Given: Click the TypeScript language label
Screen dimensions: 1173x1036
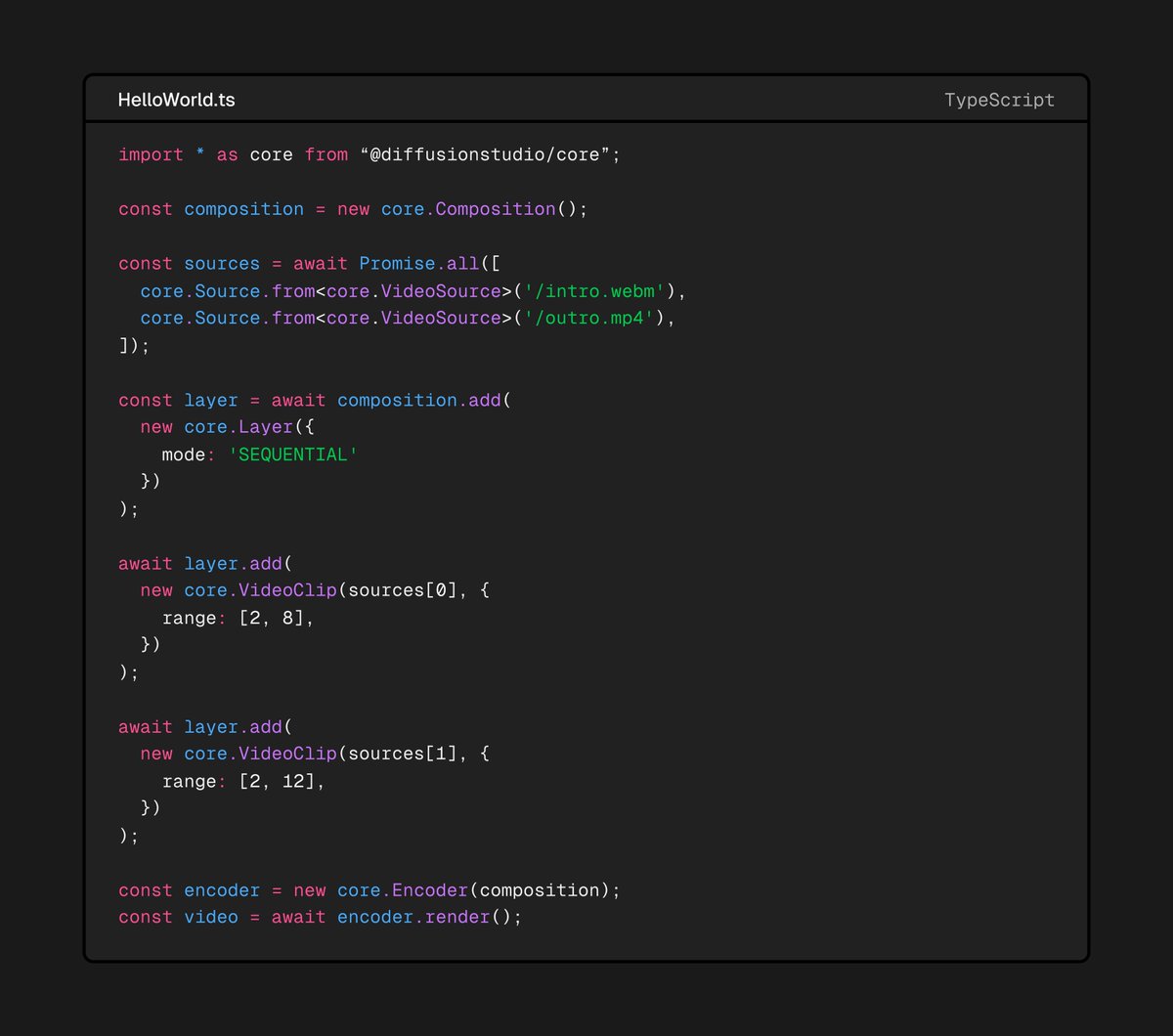Looking at the screenshot, I should [x=999, y=99].
